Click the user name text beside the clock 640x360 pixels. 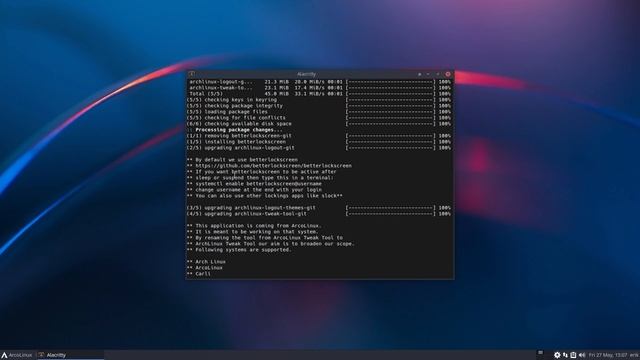634,355
